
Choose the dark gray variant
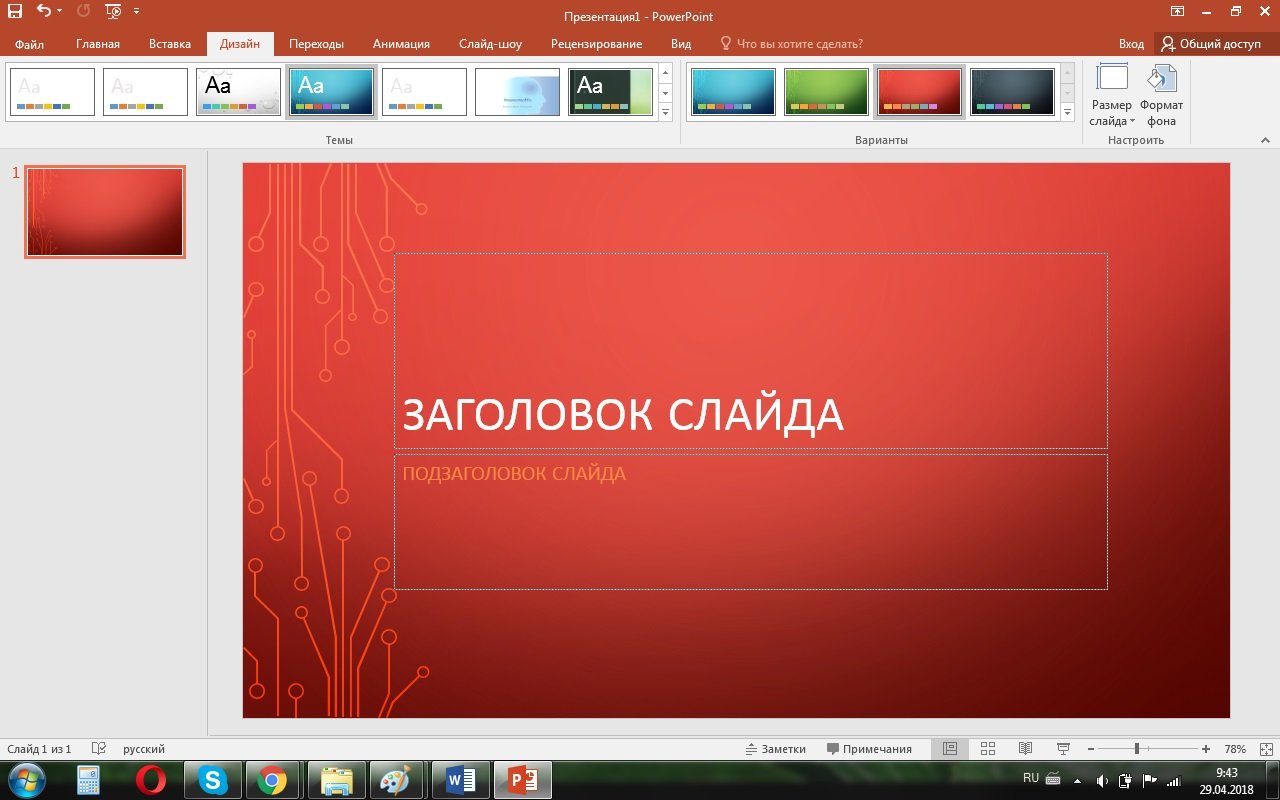(x=1012, y=92)
